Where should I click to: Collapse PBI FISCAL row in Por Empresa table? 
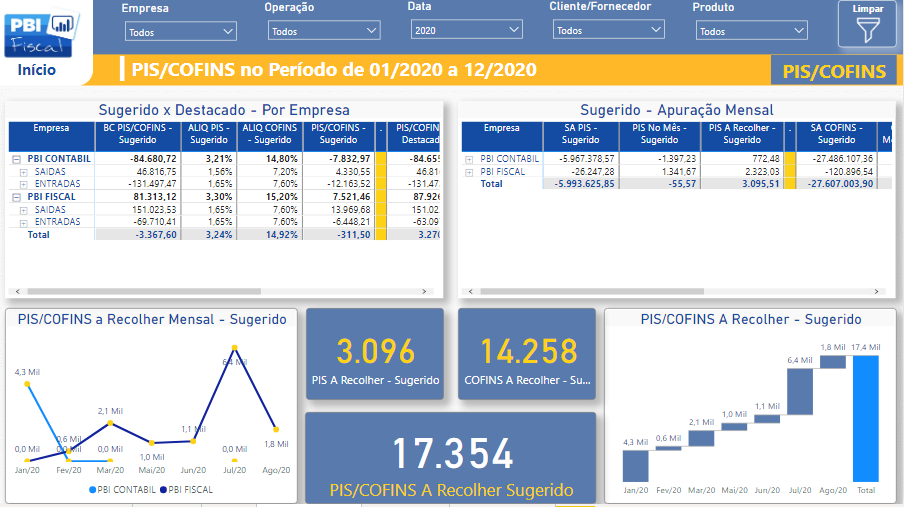coord(16,197)
